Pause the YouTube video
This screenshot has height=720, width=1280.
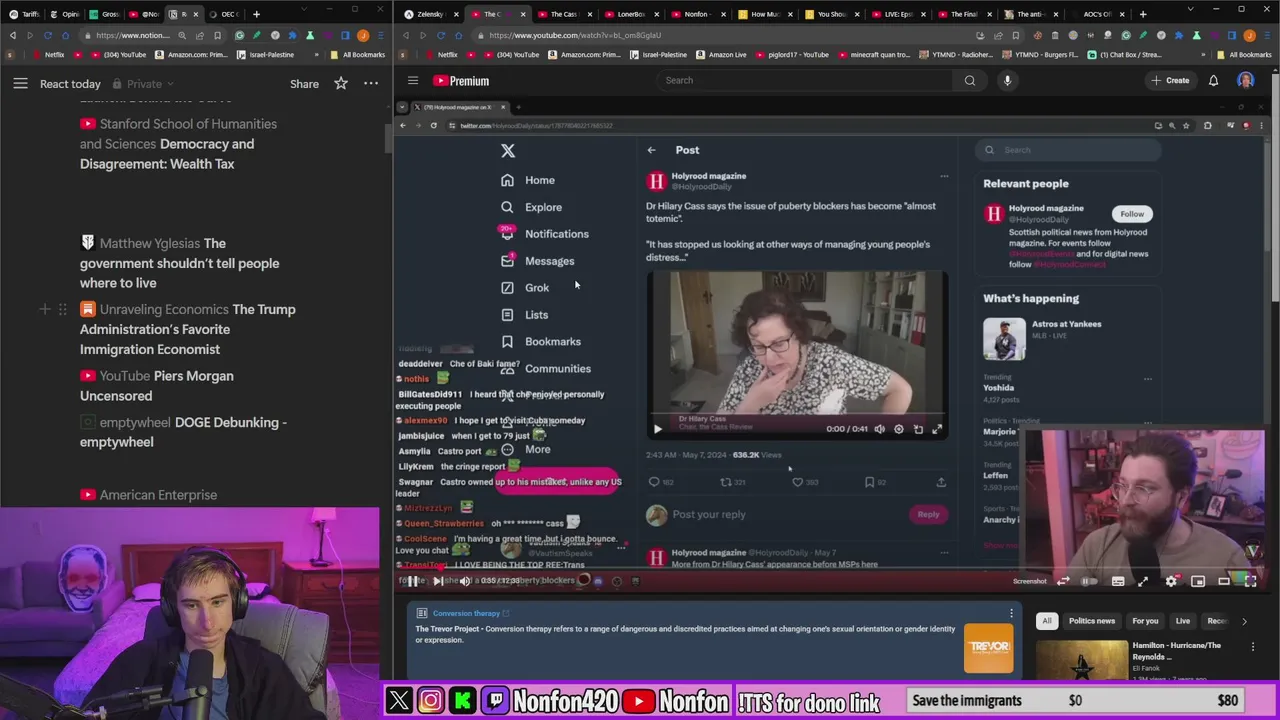(413, 581)
